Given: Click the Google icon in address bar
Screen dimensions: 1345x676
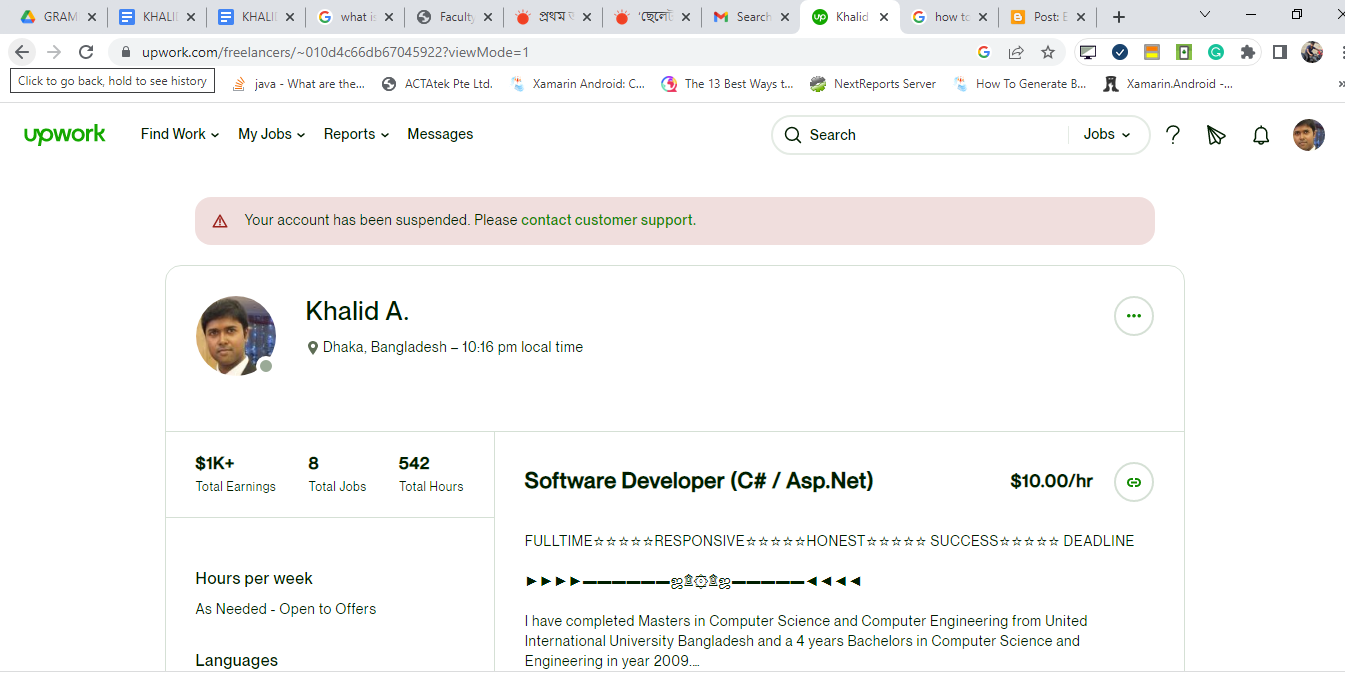Looking at the screenshot, I should (x=984, y=52).
